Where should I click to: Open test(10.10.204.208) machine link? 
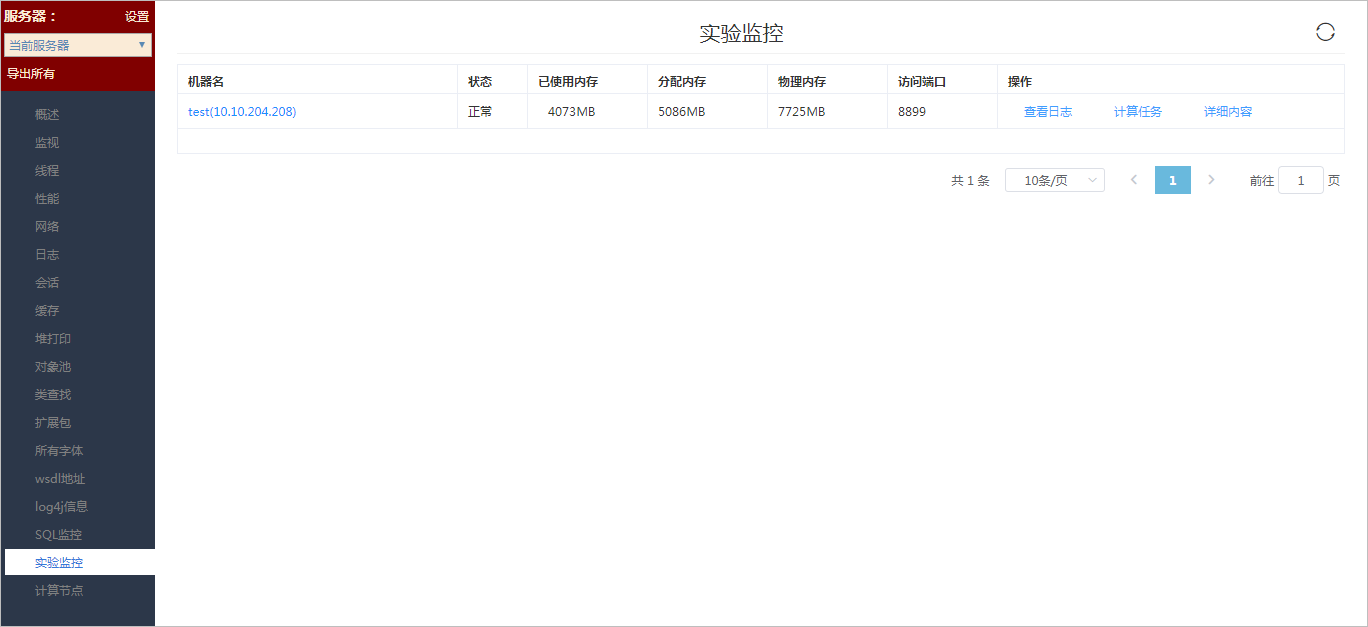point(242,112)
